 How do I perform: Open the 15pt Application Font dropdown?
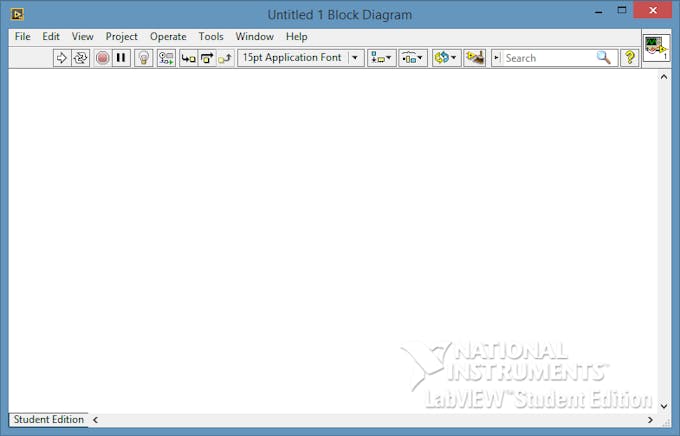301,58
